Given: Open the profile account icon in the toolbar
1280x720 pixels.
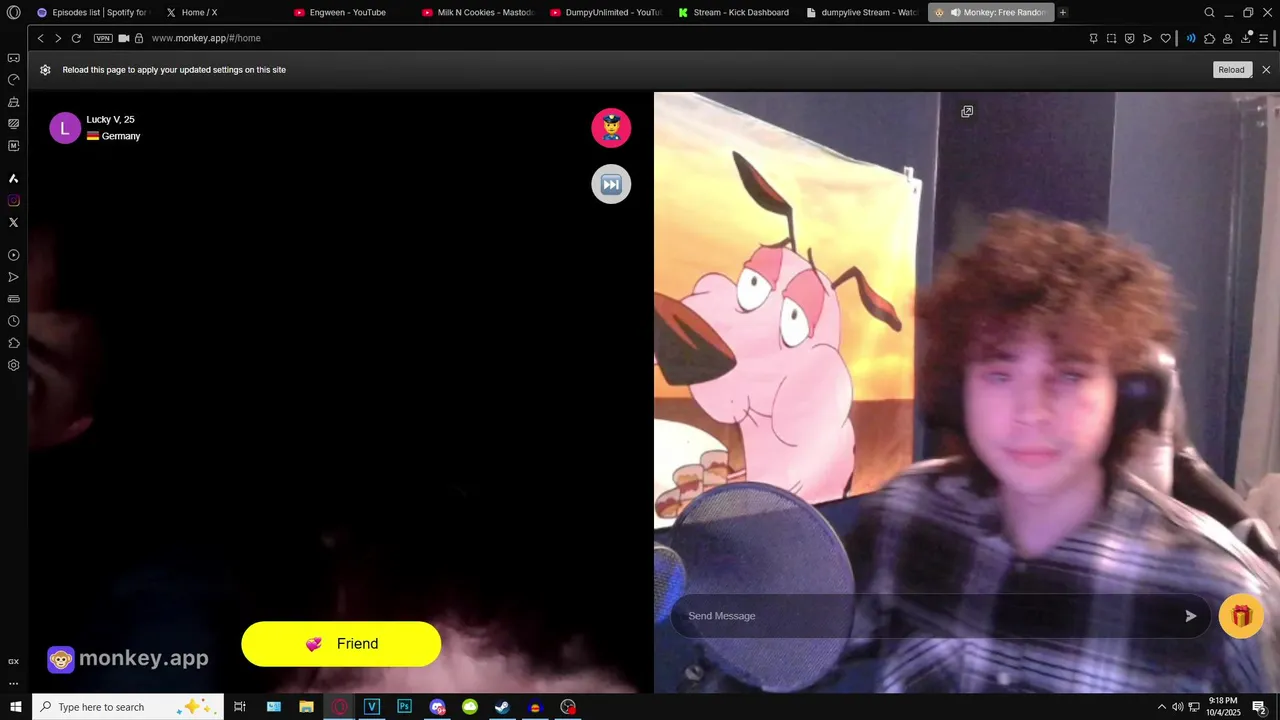Looking at the screenshot, I should [x=1227, y=38].
